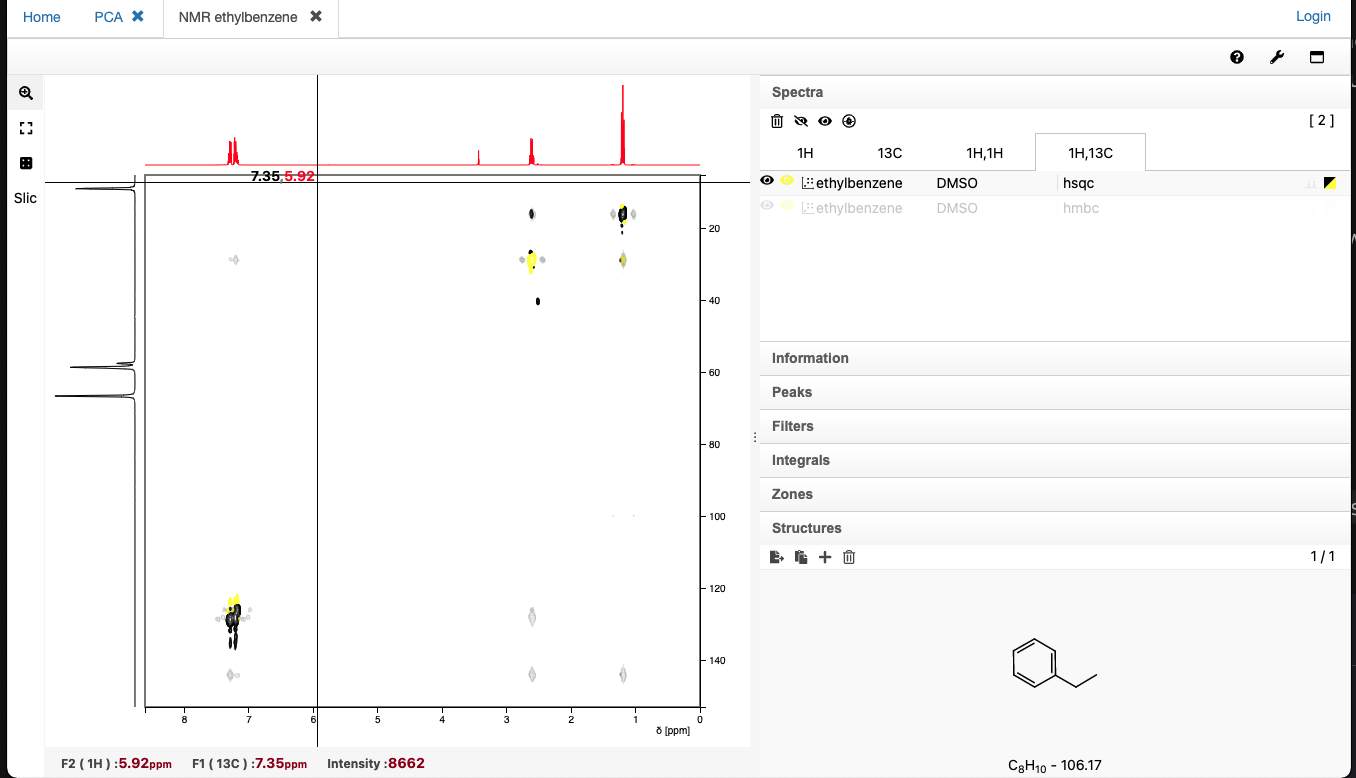Open the PCA tab
The width and height of the screenshot is (1356, 778).
(x=109, y=17)
